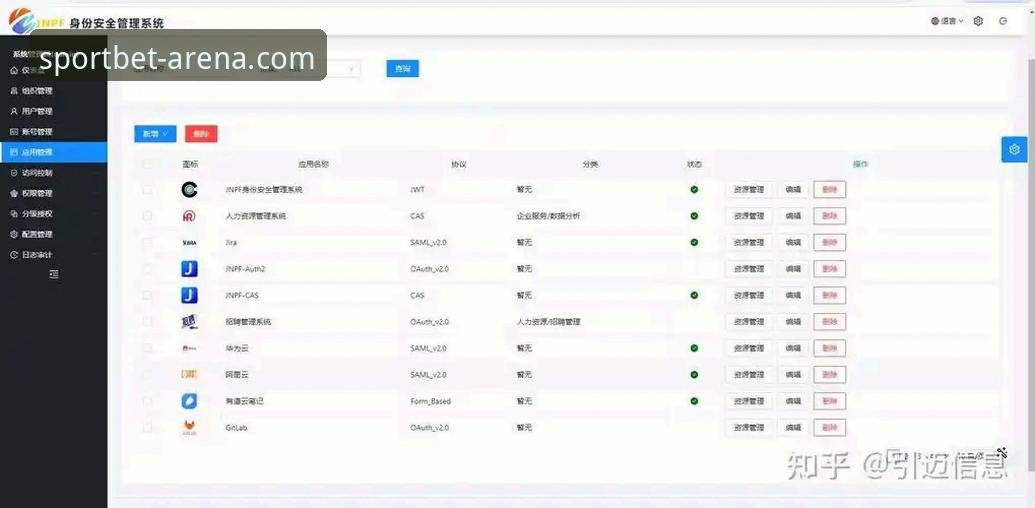Click the blue 查询 search button
Viewport: 1035px width, 508px height.
[403, 69]
